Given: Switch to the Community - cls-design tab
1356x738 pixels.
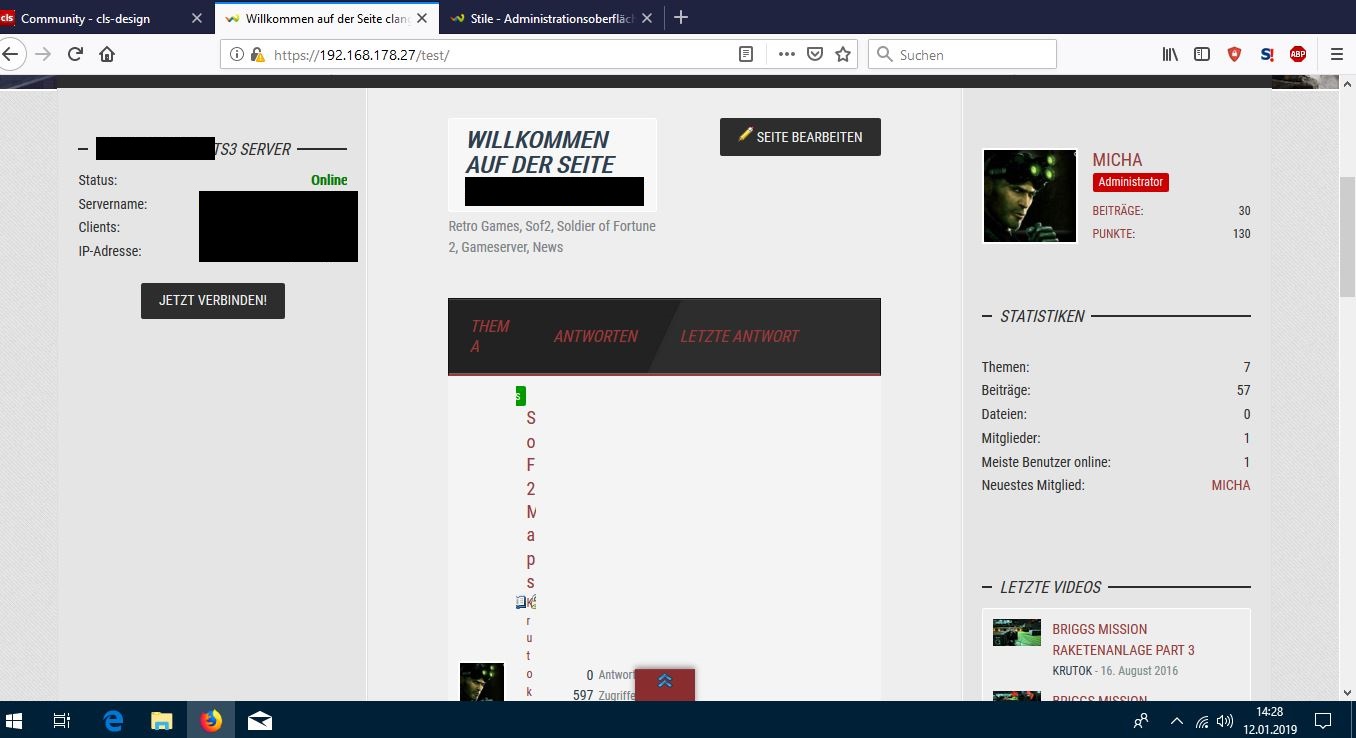Looking at the screenshot, I should (95, 18).
